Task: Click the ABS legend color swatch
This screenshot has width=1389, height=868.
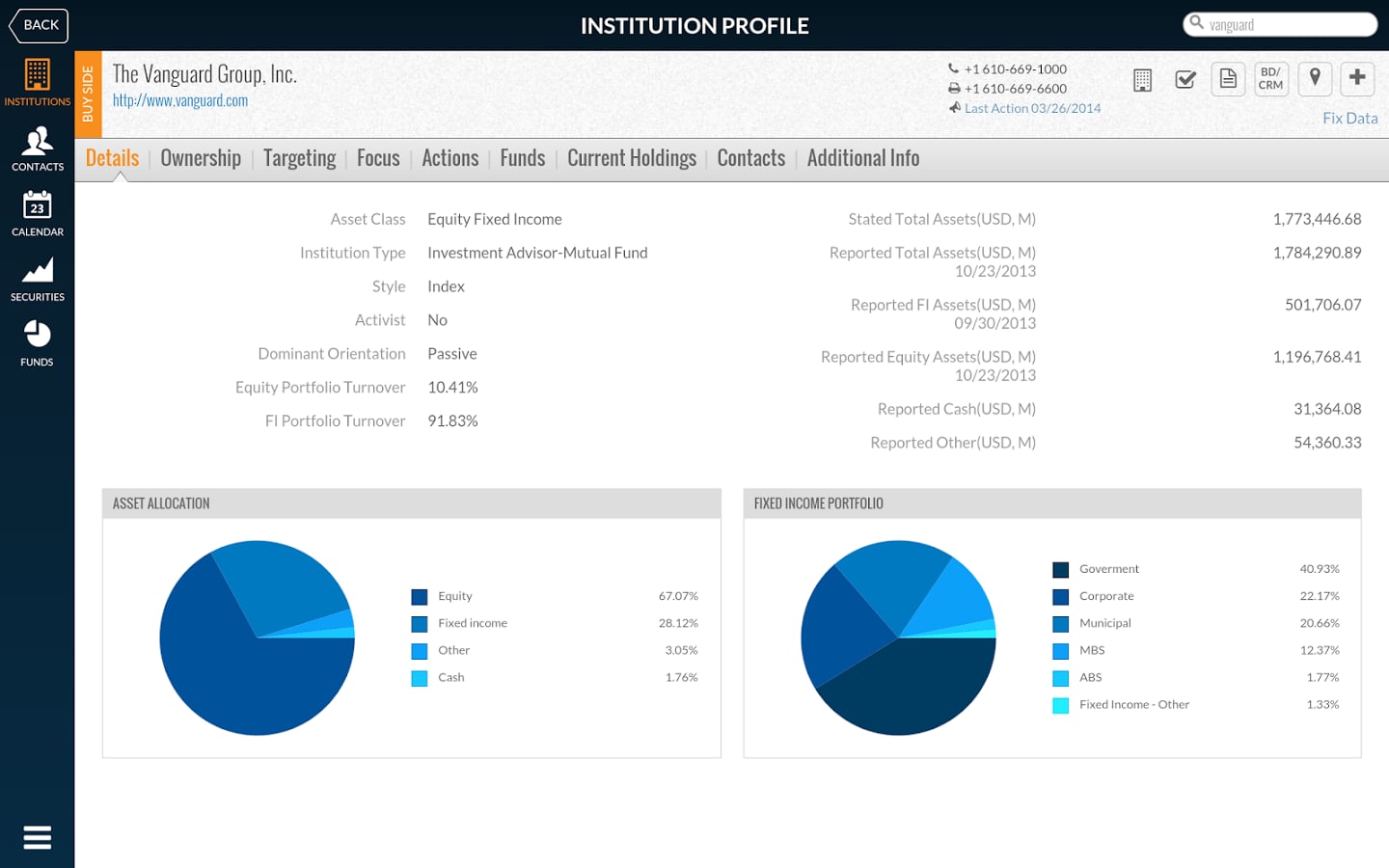Action: coord(1061,678)
